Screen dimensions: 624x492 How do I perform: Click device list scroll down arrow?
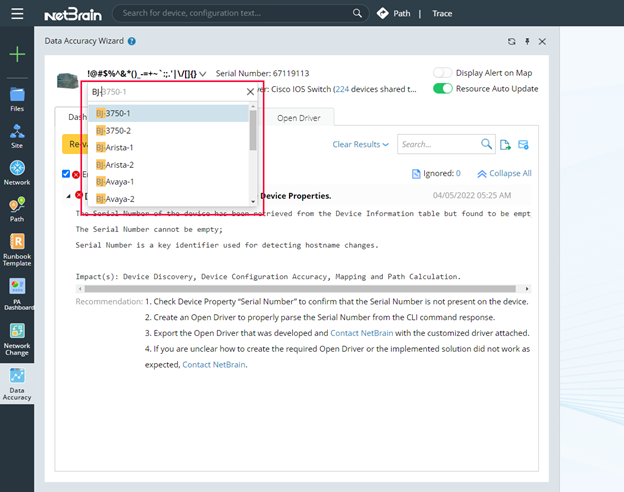tap(253, 201)
